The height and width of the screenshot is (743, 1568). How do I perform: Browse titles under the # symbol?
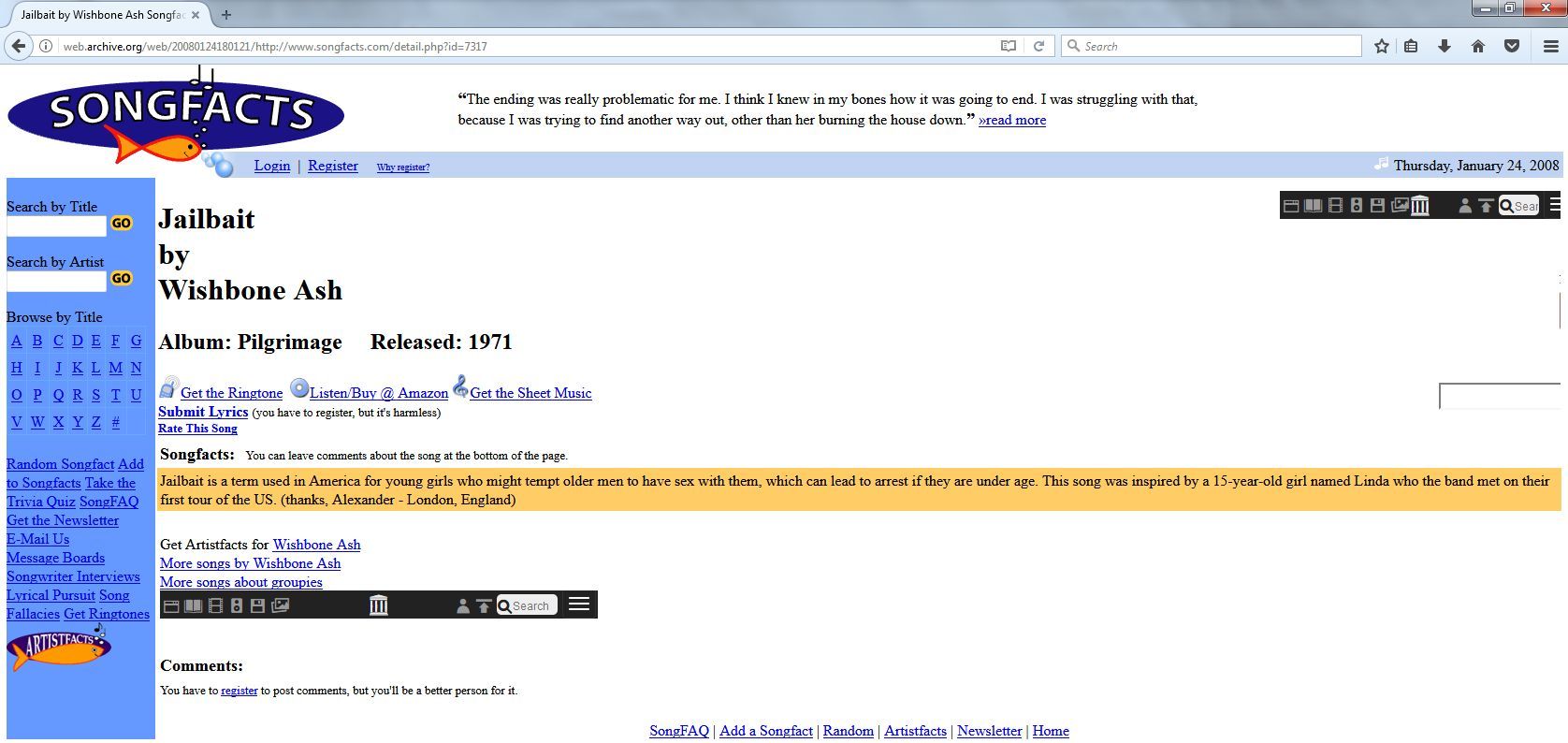coord(115,422)
